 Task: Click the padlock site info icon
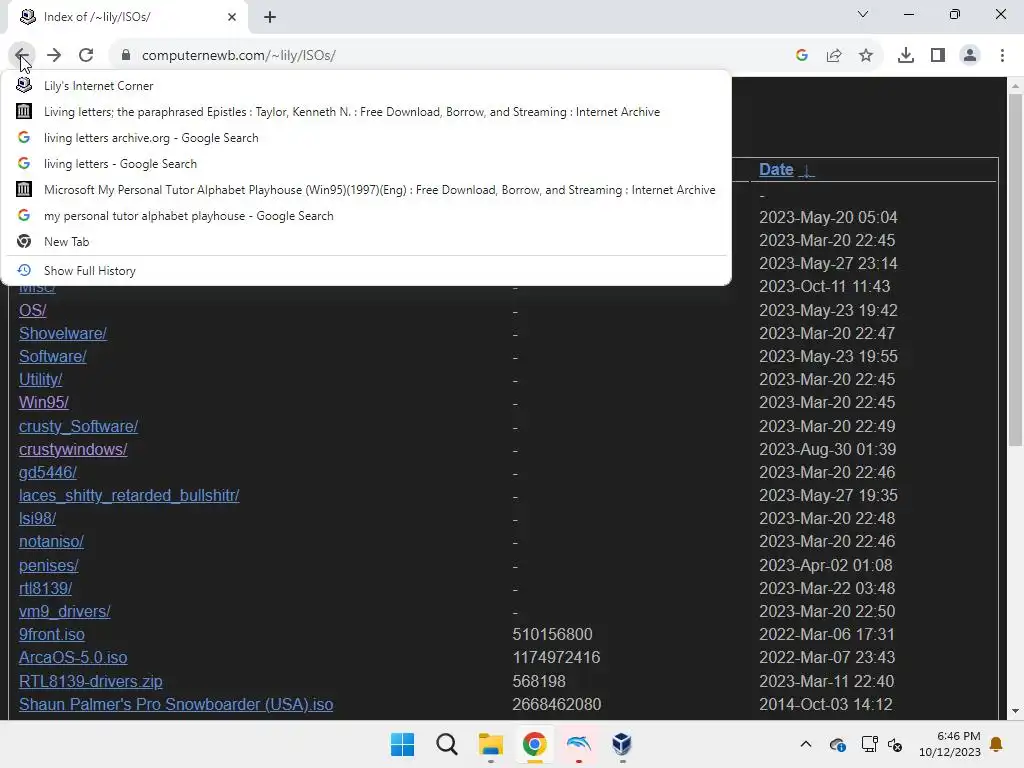point(126,55)
